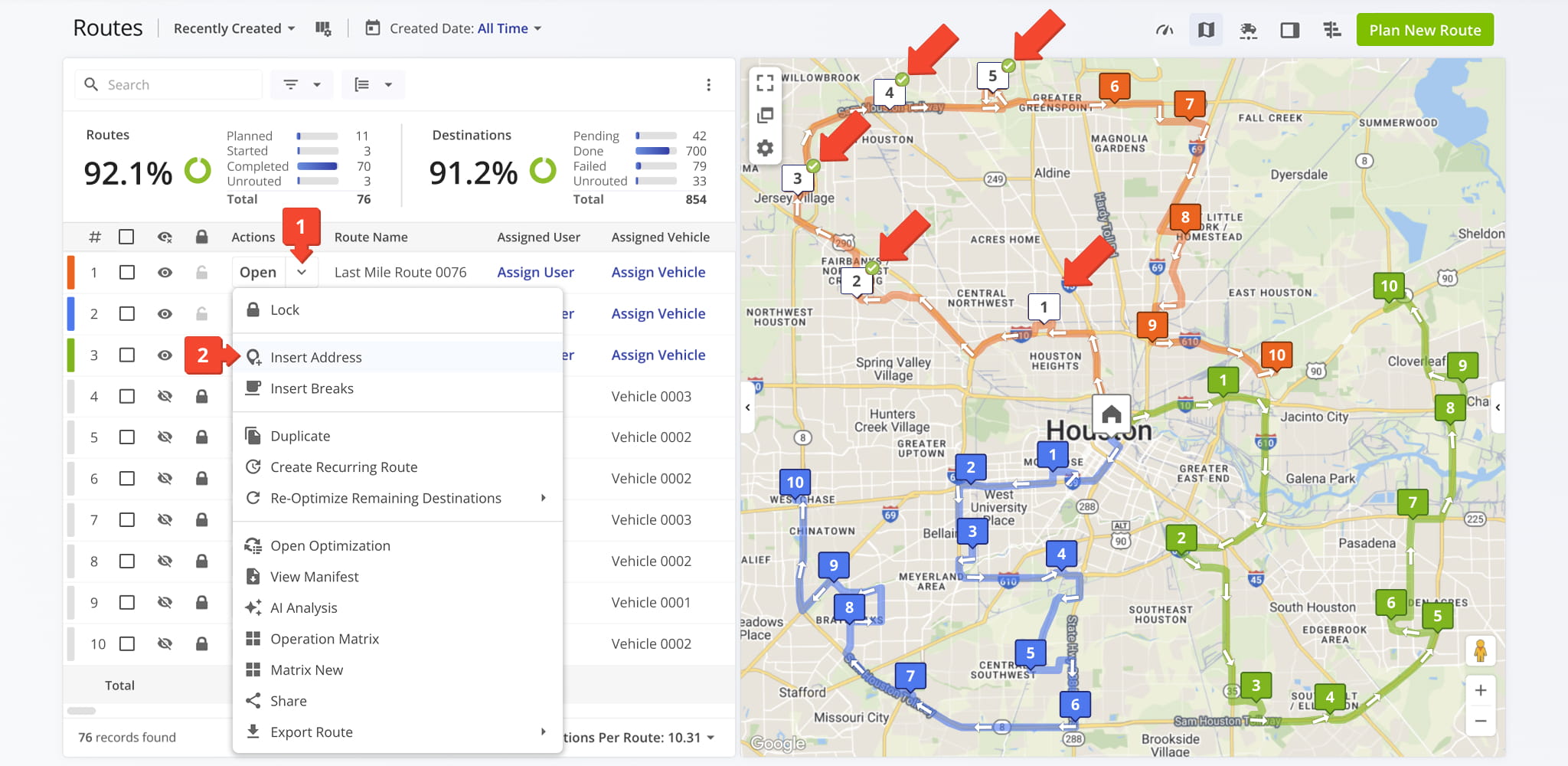1568x766 pixels.
Task: Click the Street View pegman icon
Action: tap(1480, 651)
